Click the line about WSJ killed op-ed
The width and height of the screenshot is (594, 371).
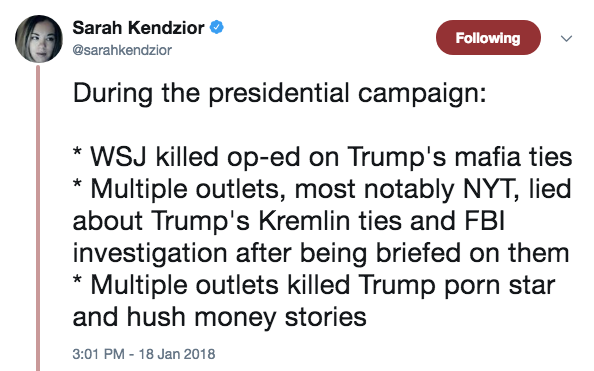tap(322, 157)
